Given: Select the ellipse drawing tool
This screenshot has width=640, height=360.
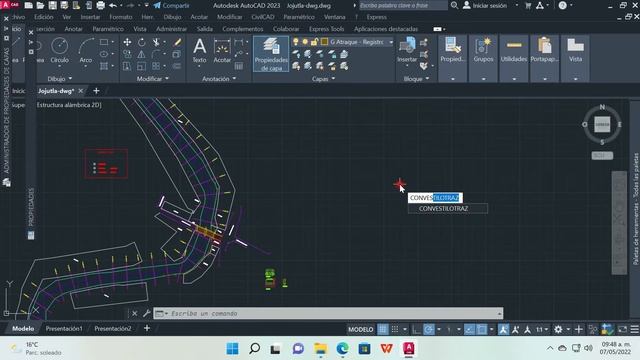Looking at the screenshot, I should [x=104, y=54].
